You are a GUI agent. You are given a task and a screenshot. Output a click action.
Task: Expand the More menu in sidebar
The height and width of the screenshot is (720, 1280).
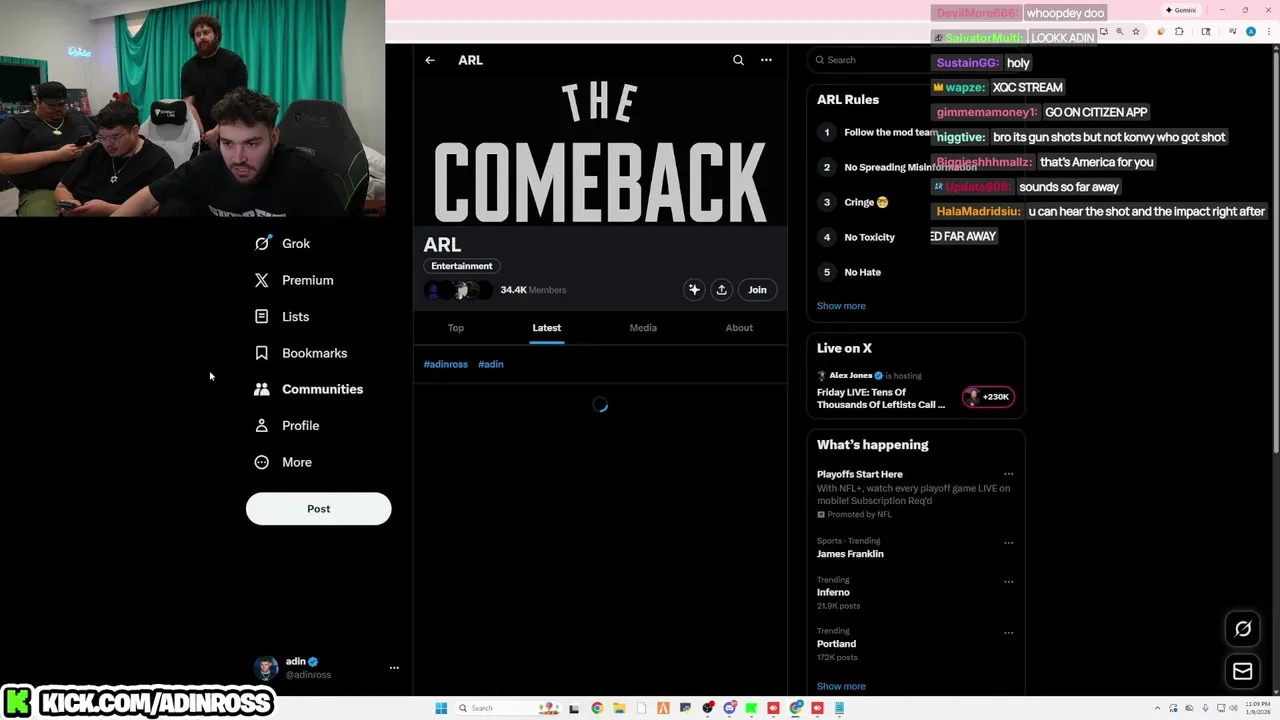point(283,462)
